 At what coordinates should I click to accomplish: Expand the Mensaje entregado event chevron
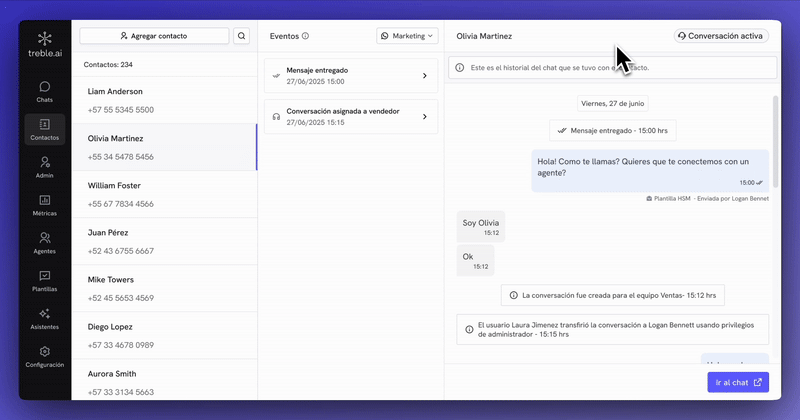424,76
